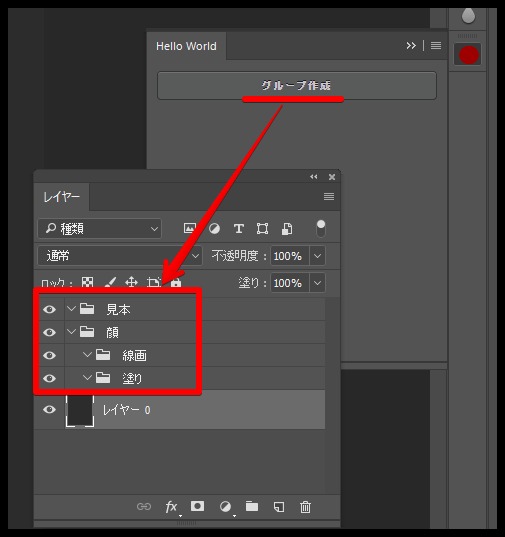The height and width of the screenshot is (537, 505).
Task: Filter layers by adjustment layers icon
Action: (x=214, y=228)
